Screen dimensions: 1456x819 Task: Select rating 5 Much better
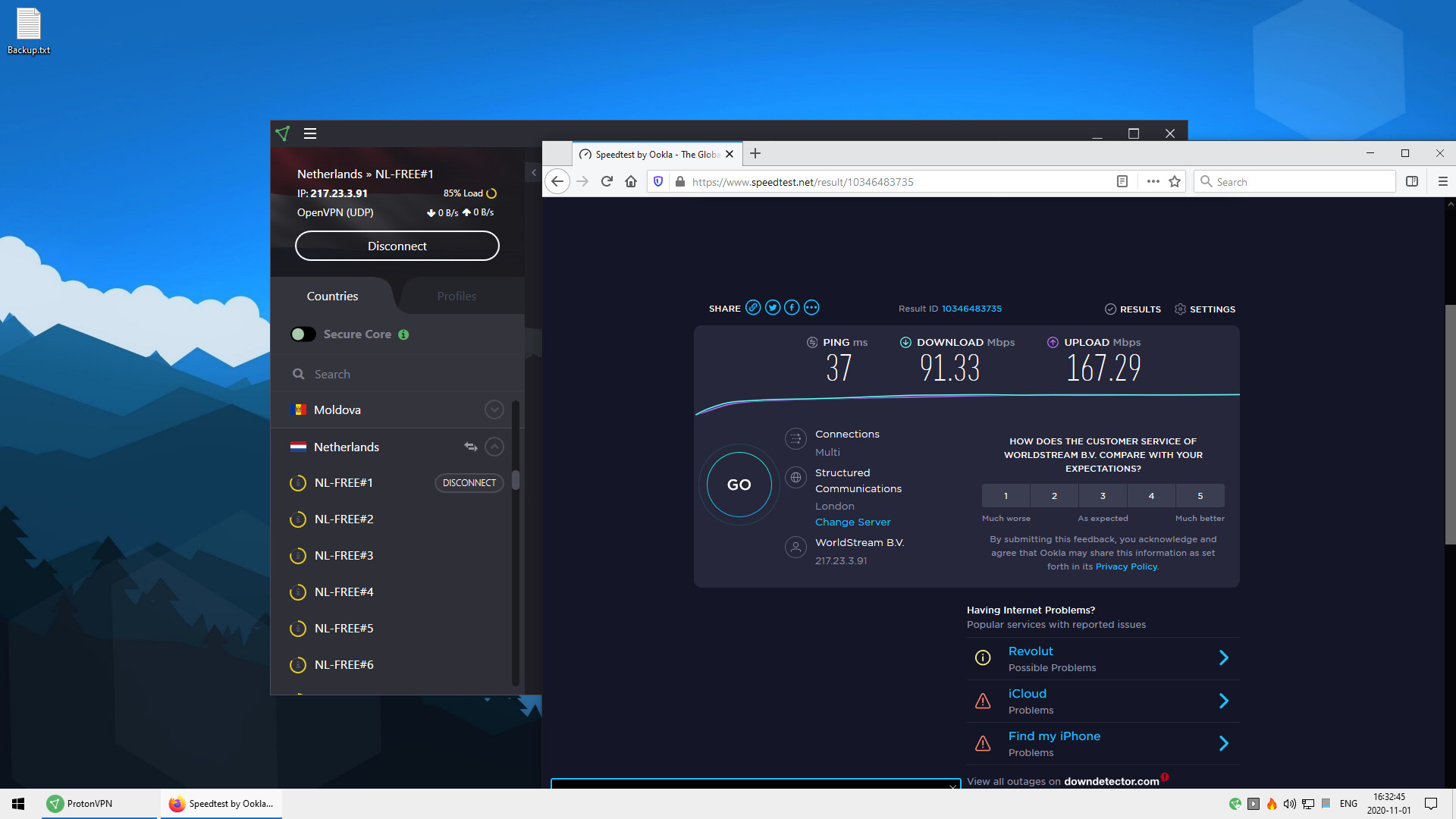[1200, 496]
